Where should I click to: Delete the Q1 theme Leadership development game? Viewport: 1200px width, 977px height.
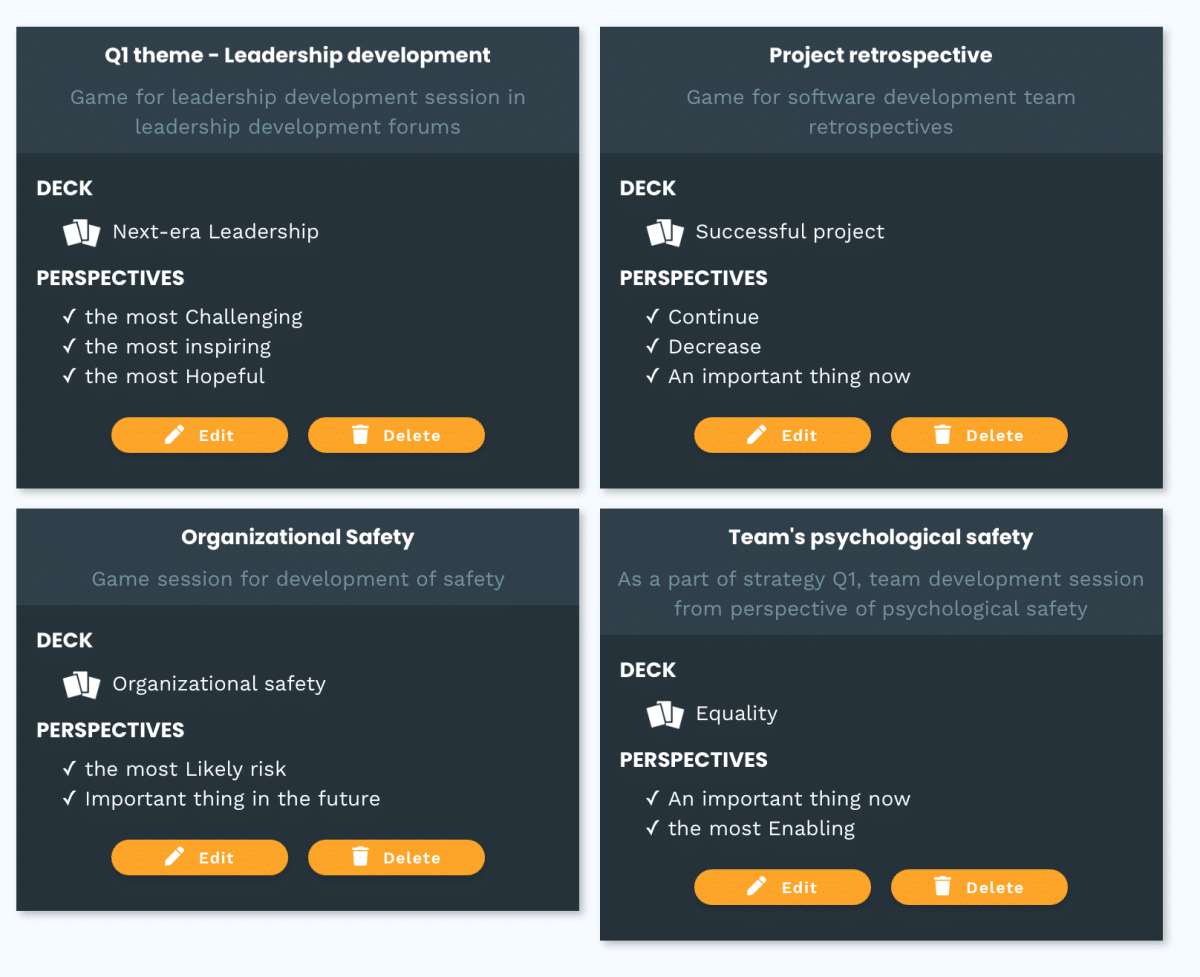[x=396, y=435]
